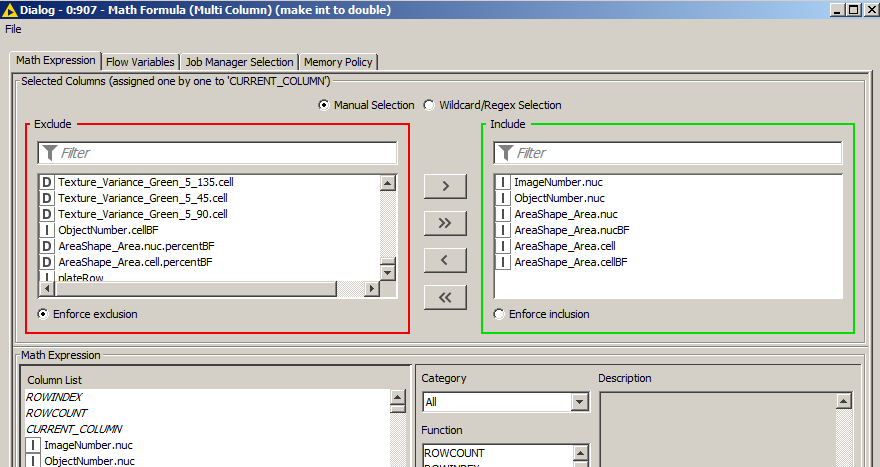Click the filter funnel icon in Include panel
The height and width of the screenshot is (467, 880).
pyautogui.click(x=505, y=153)
